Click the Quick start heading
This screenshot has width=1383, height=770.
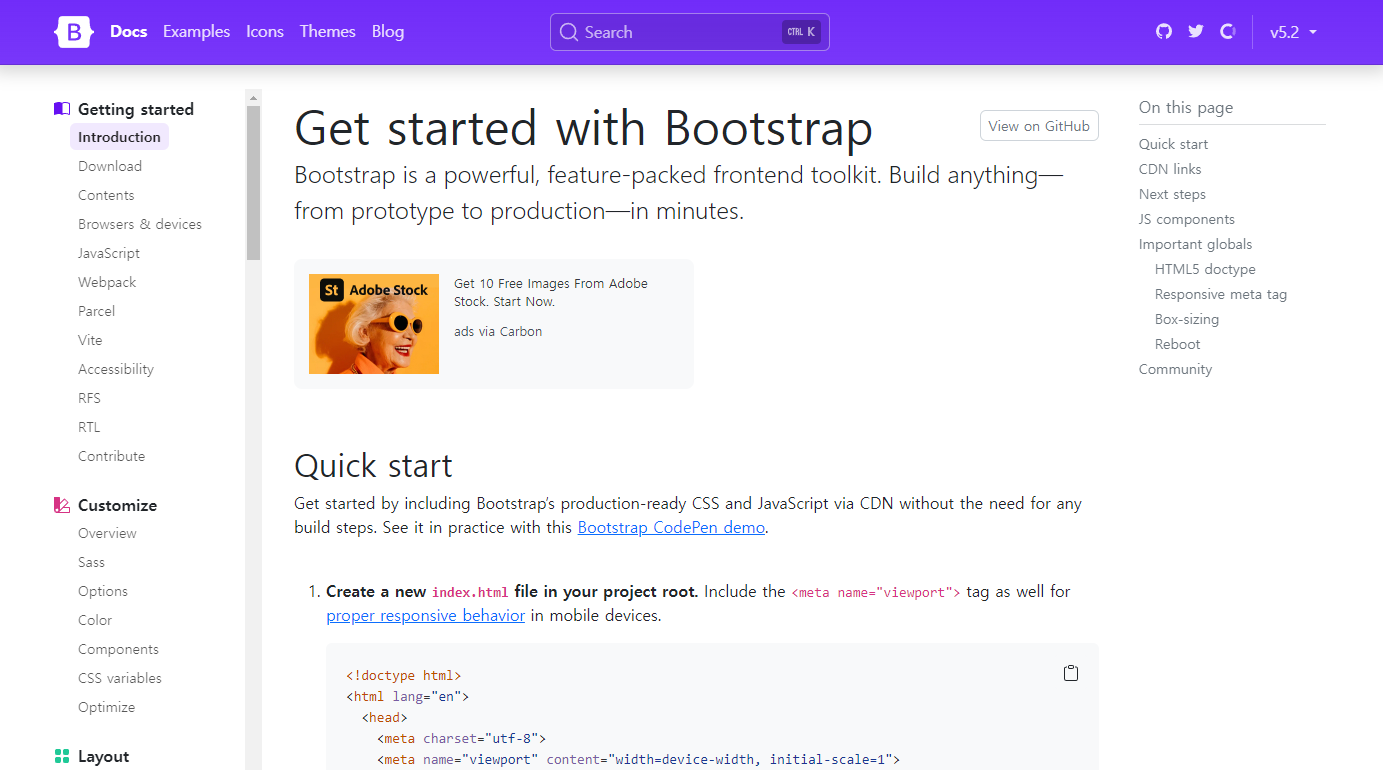[x=373, y=465]
